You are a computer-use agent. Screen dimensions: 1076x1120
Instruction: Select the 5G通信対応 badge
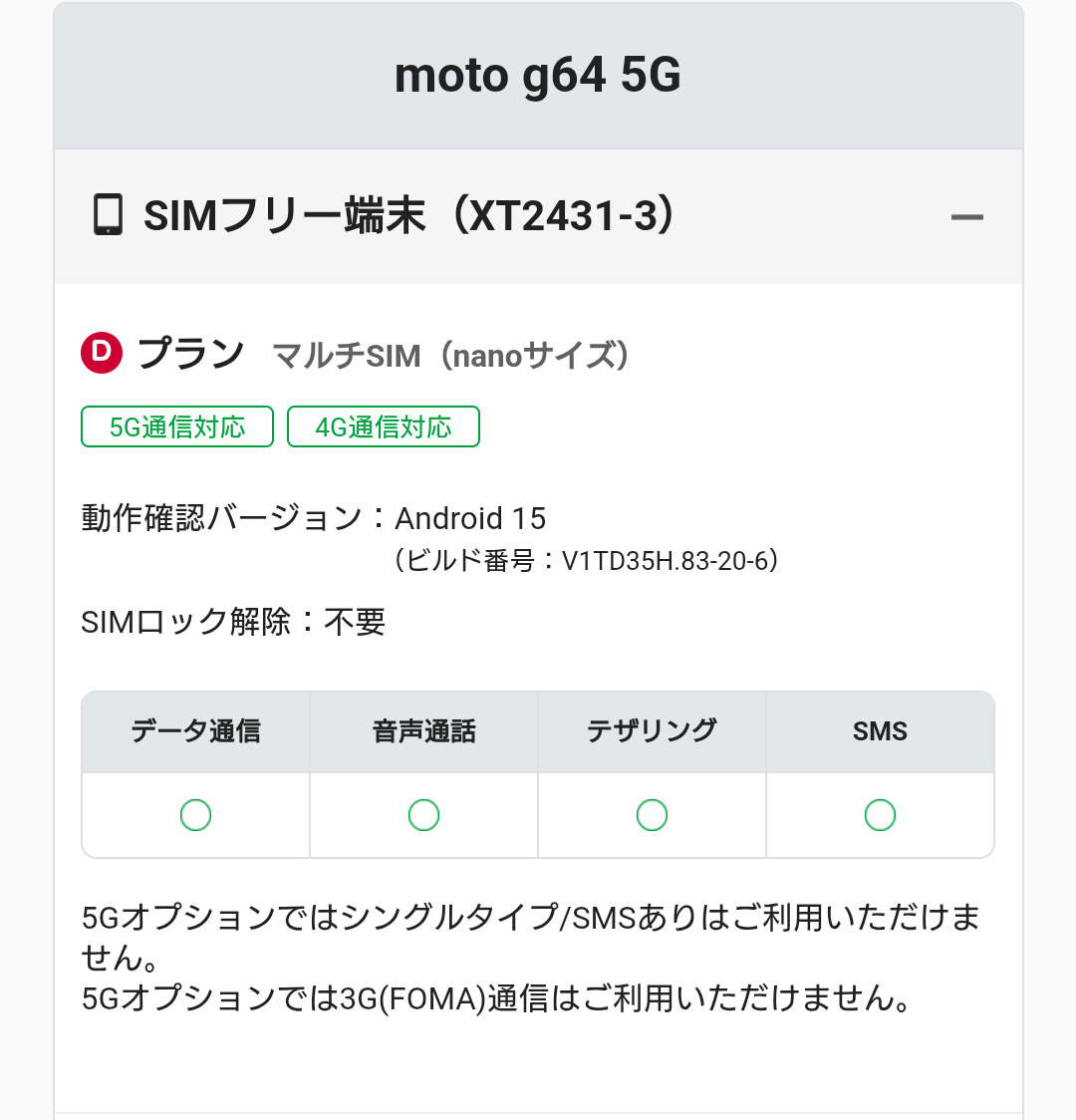(x=177, y=427)
